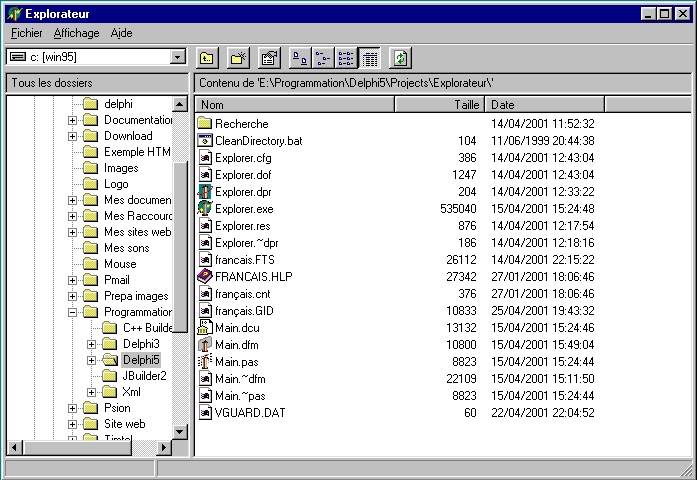Switch to small icons view
This screenshot has width=697, height=480.
323,58
